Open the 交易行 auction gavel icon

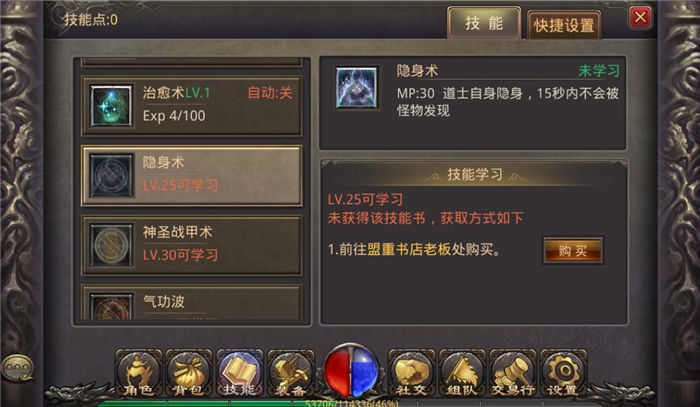(x=512, y=374)
